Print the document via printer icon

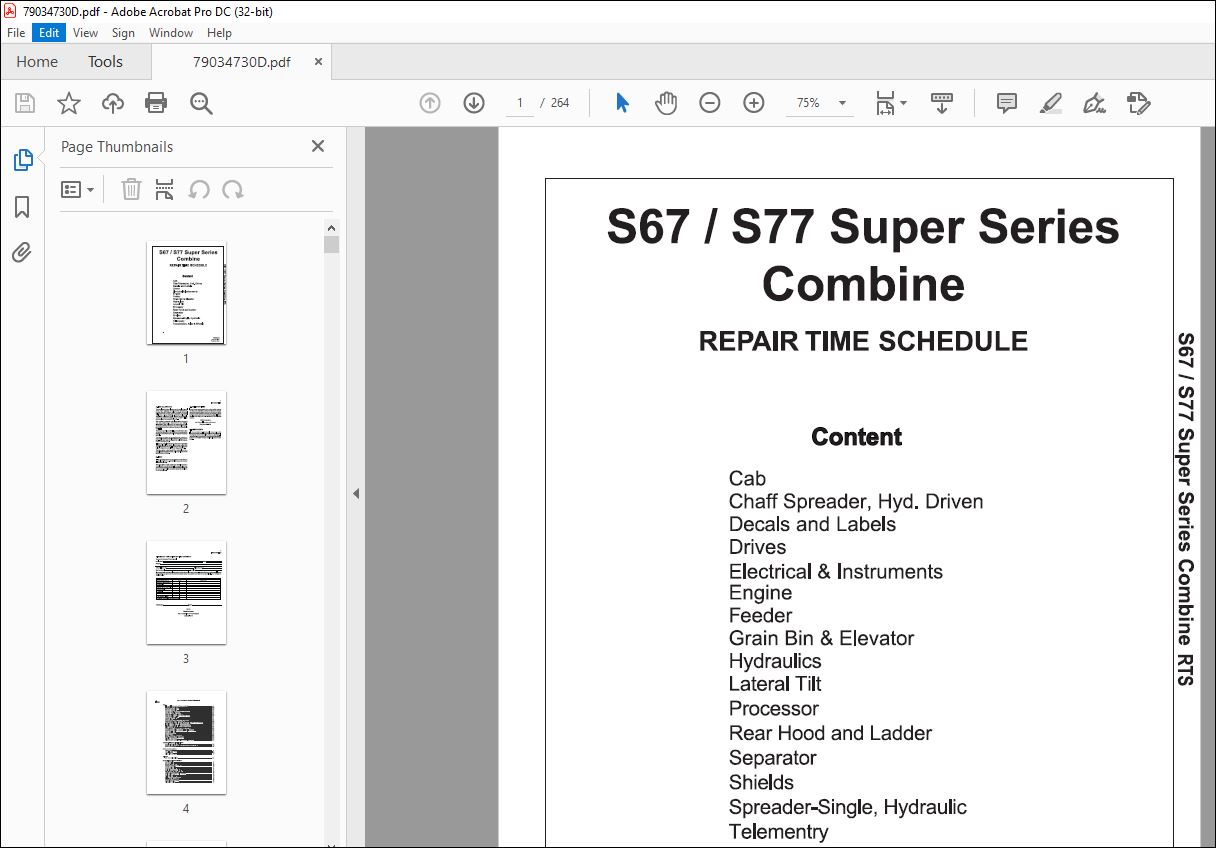(156, 103)
